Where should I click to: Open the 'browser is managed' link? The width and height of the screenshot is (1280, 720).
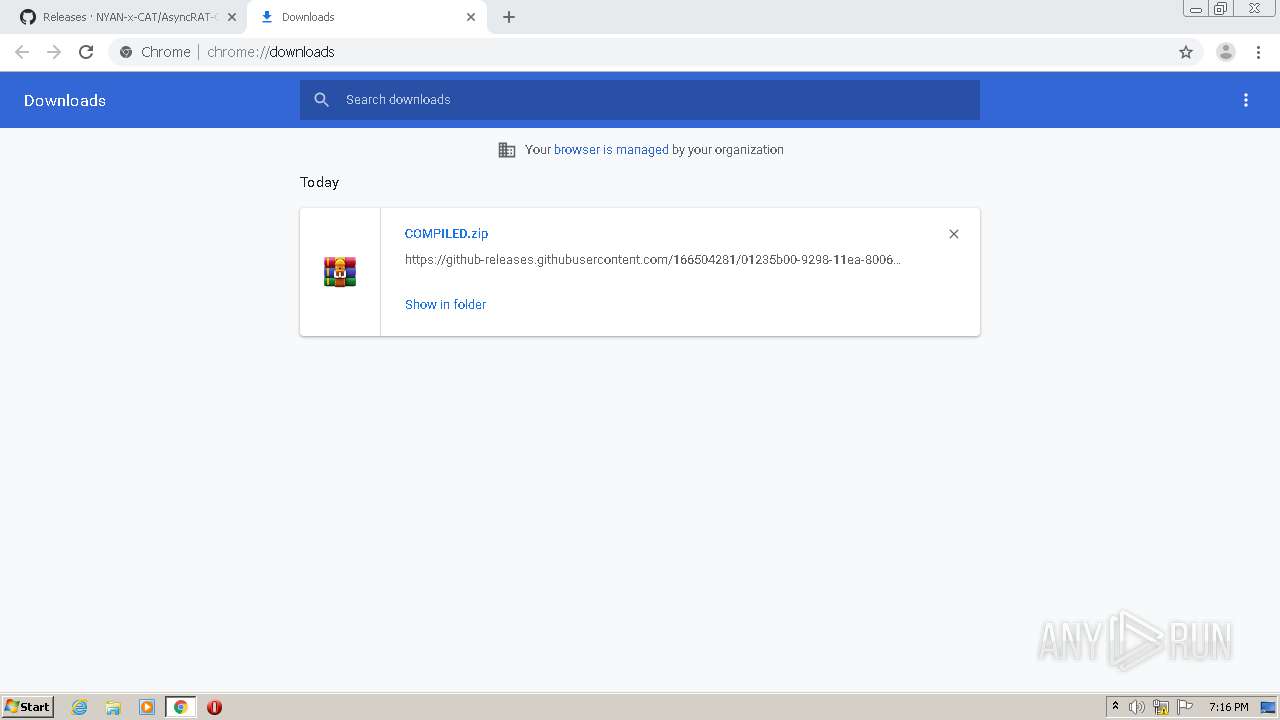611,150
